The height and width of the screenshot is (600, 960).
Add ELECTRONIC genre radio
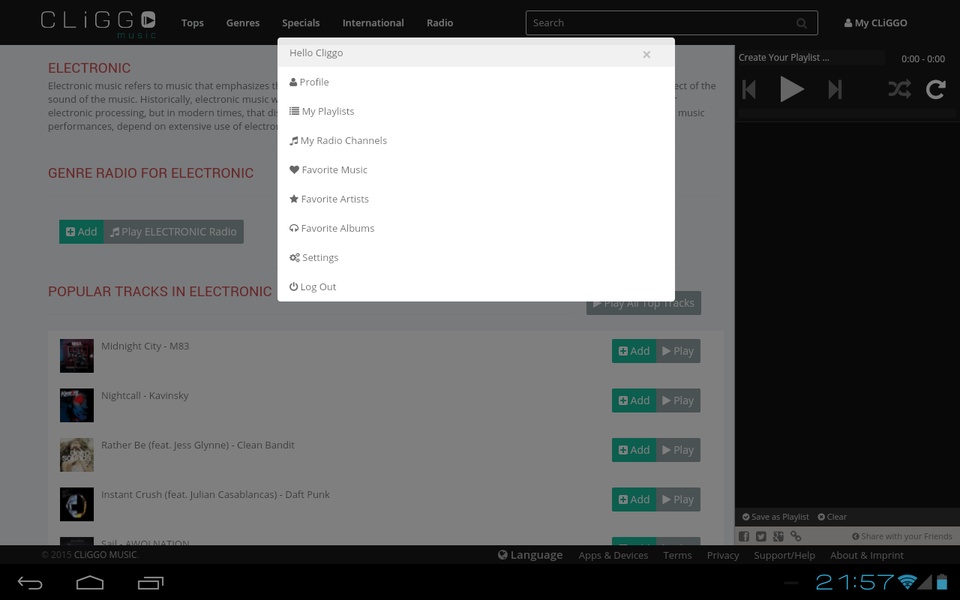81,231
